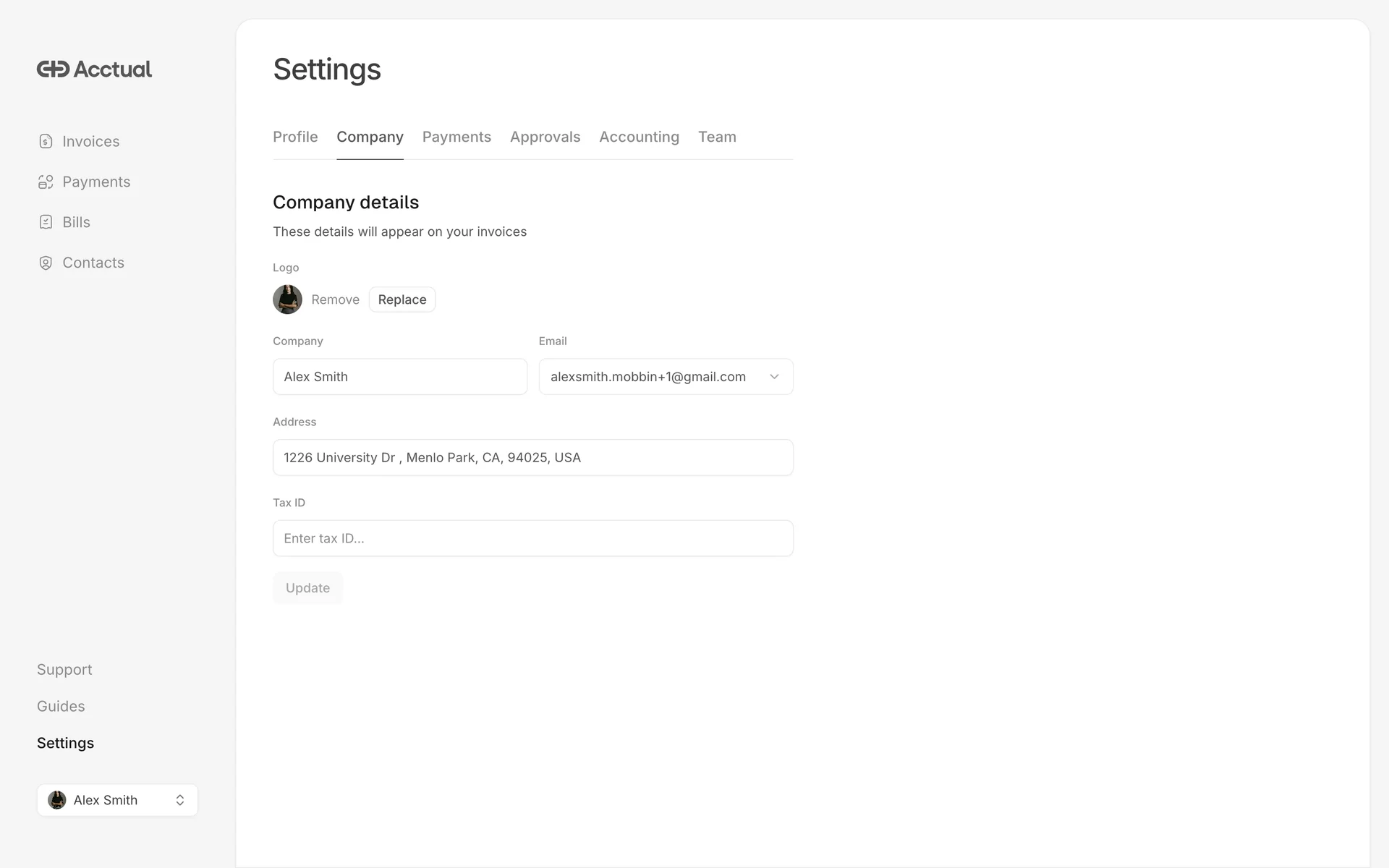Click the Remove logo link
Image resolution: width=1389 pixels, height=868 pixels.
point(335,299)
